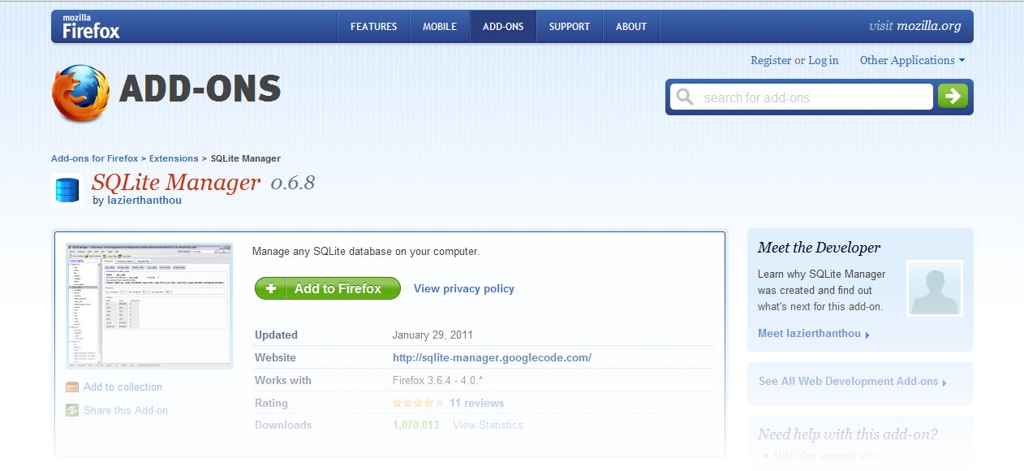Click the Register link

(x=771, y=60)
